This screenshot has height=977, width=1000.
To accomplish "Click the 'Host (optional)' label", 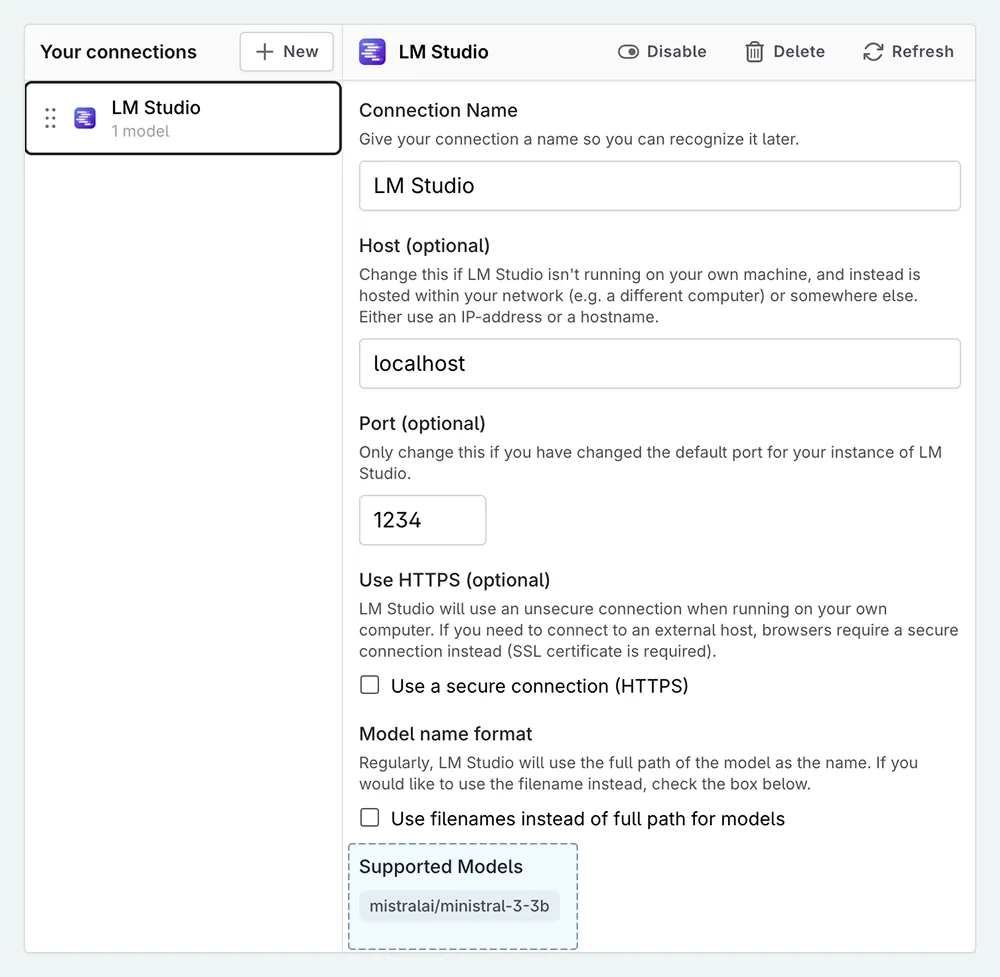I will 424,246.
